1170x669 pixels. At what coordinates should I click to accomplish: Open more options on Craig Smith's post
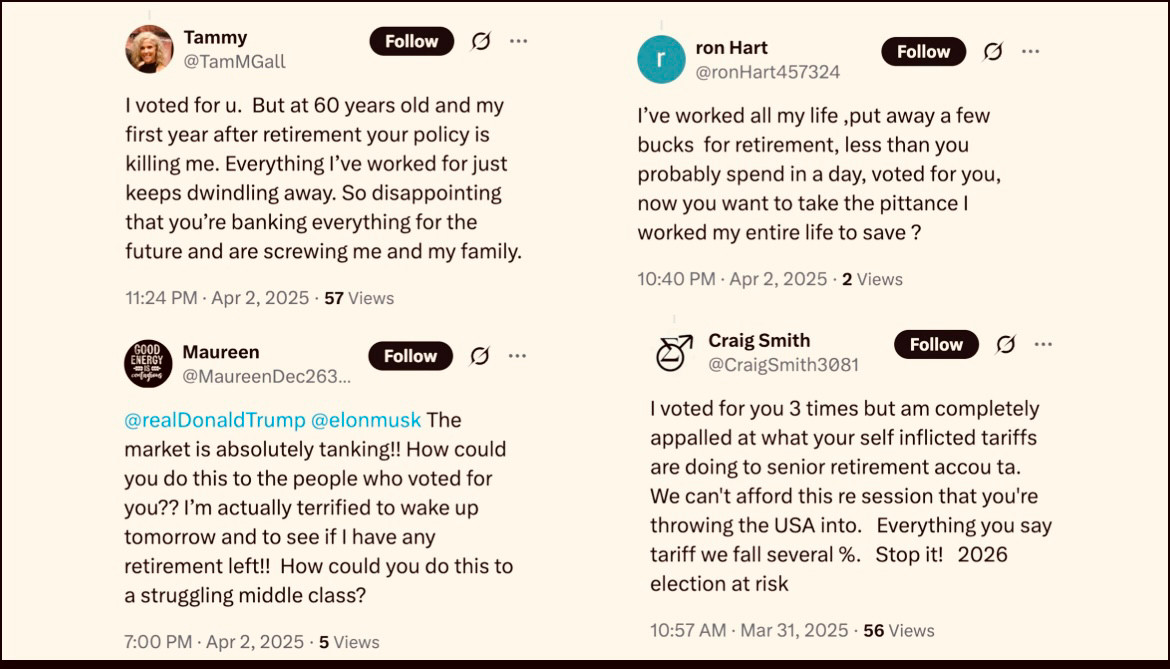pyautogui.click(x=1043, y=344)
